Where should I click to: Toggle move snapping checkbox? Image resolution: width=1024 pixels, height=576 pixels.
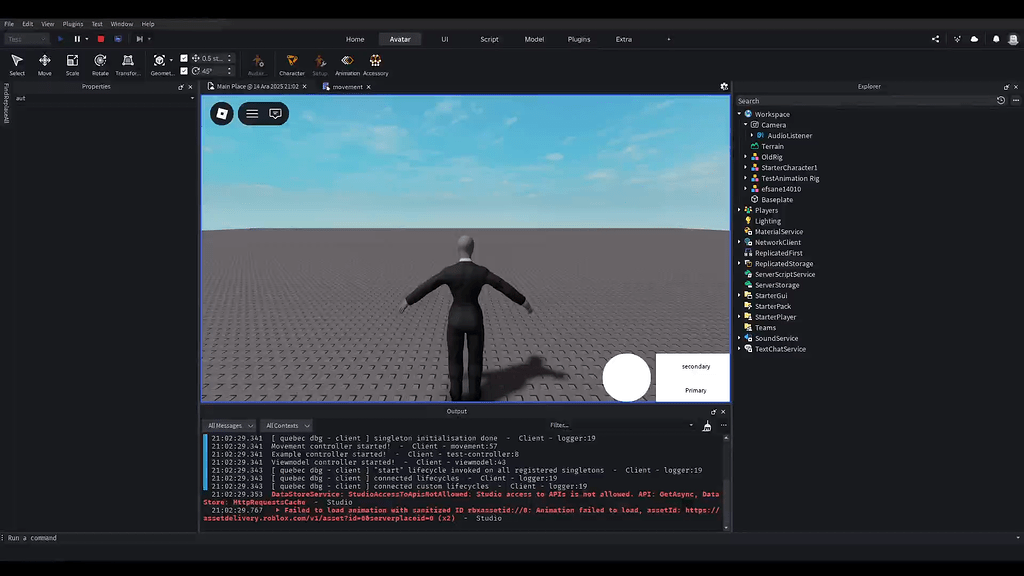[x=183, y=58]
